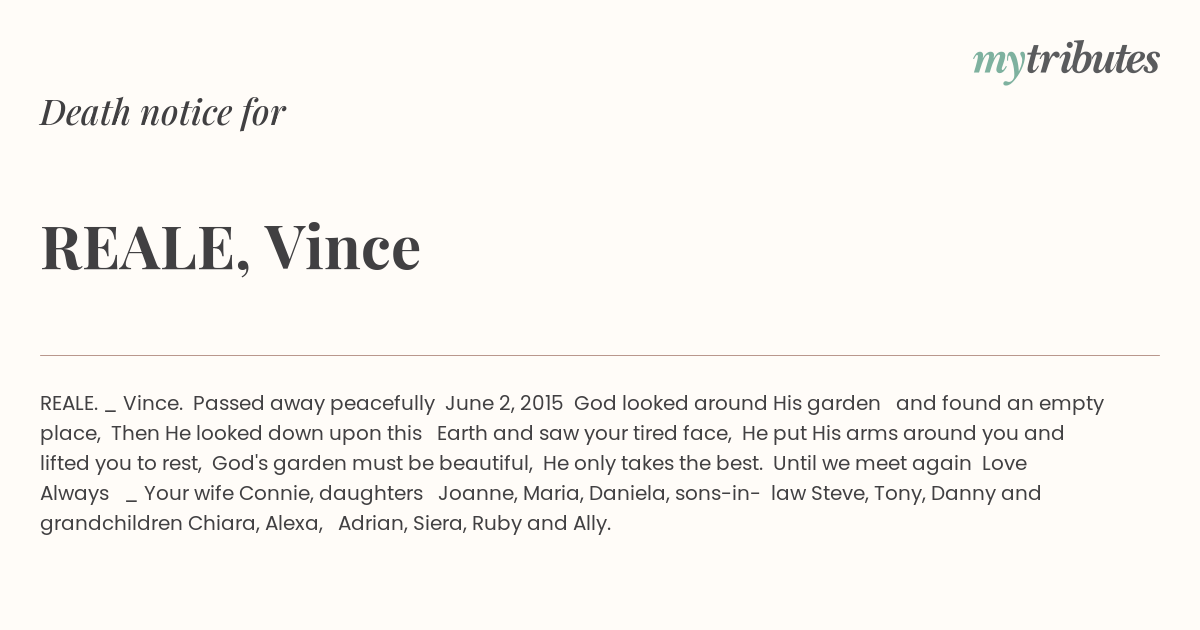1200x630 pixels.
Task: Select the "Death notice for" heading
Action: click(163, 112)
